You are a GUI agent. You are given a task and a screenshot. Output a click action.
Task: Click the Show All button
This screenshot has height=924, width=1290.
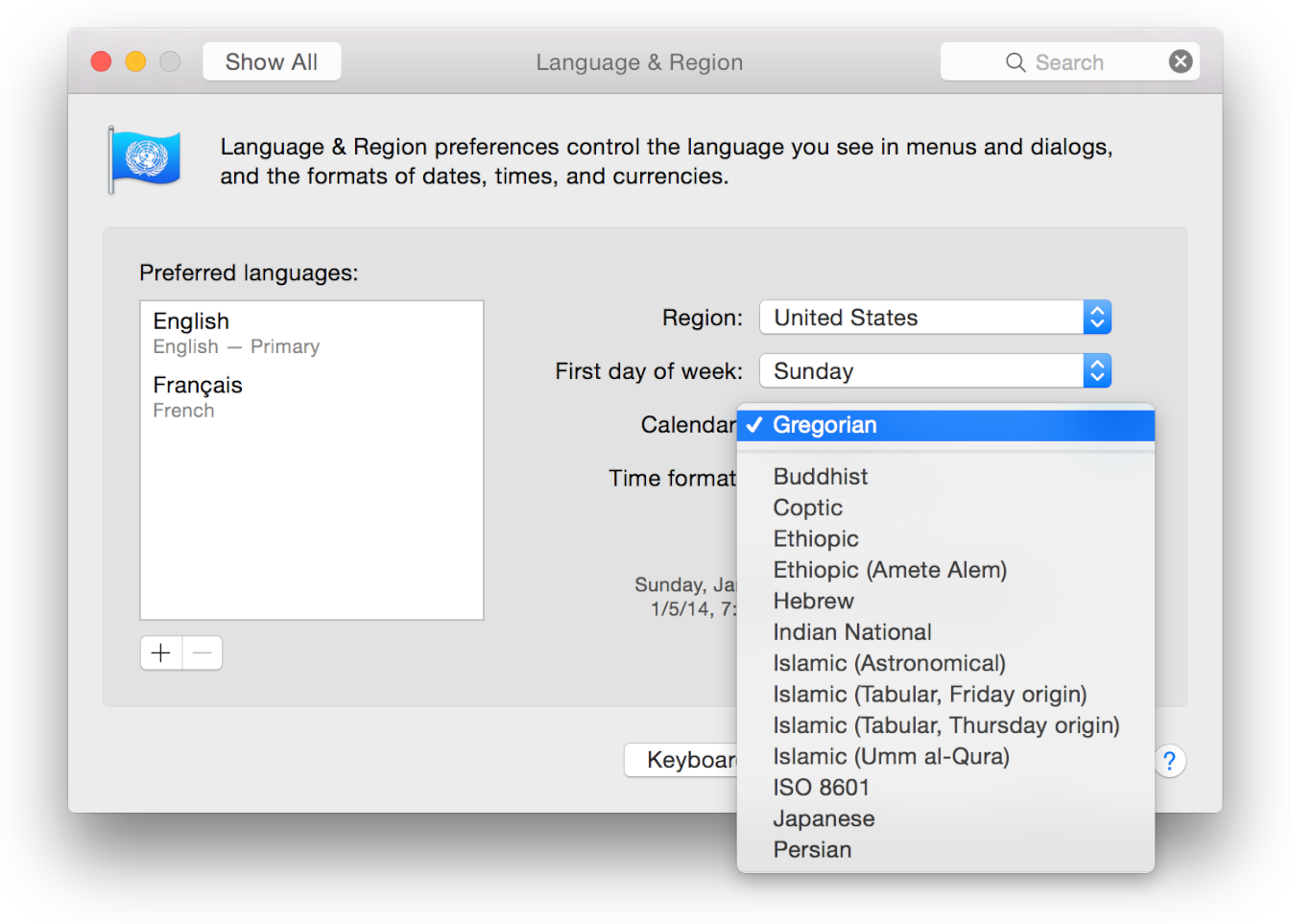pyautogui.click(x=272, y=60)
